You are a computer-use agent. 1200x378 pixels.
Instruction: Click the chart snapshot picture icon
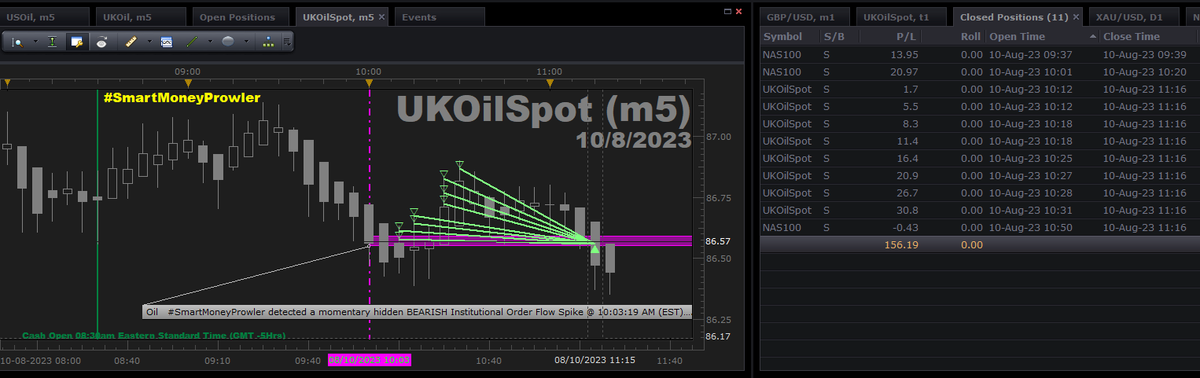[x=166, y=42]
